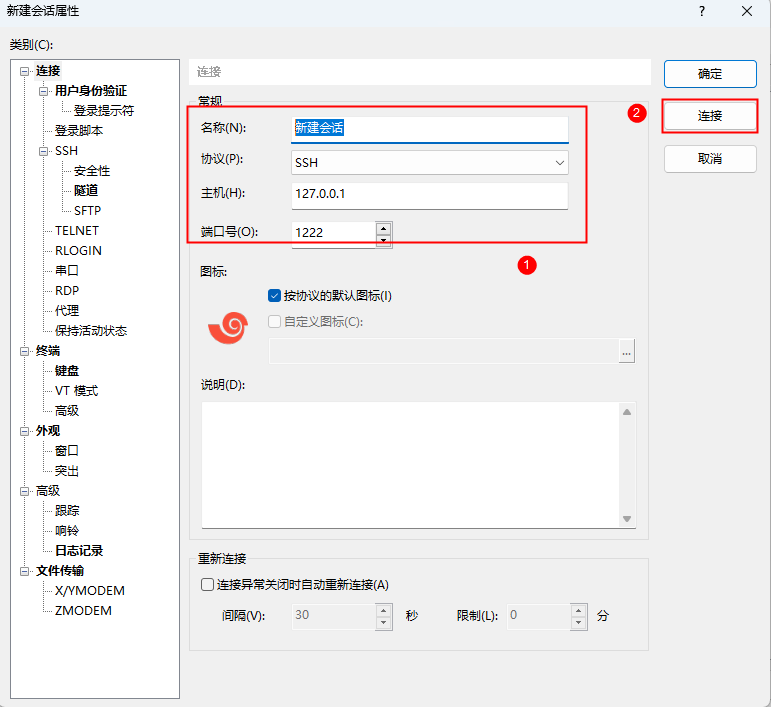Click the 限制 minutes field
Viewport: 771px width, 707px height.
click(x=538, y=617)
